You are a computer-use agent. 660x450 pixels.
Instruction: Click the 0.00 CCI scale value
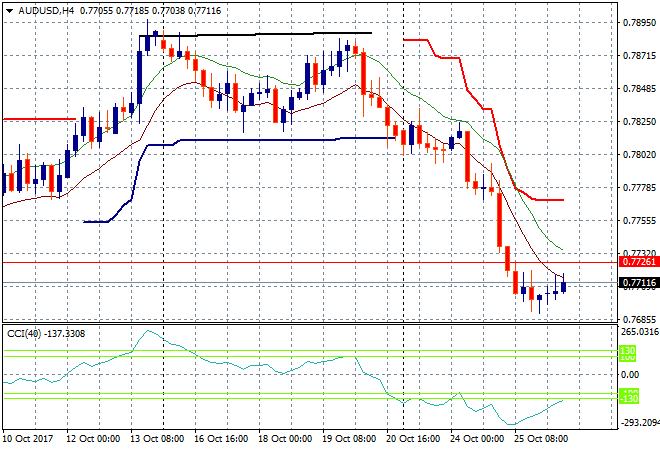[x=630, y=375]
